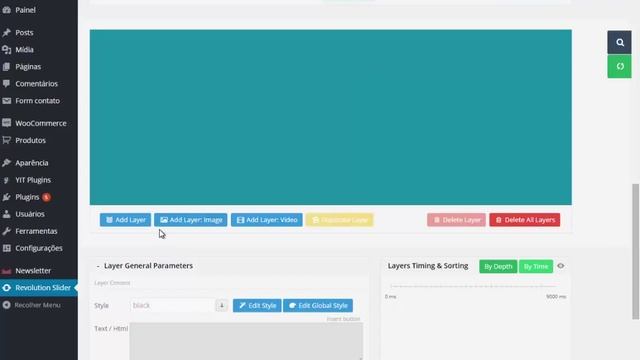640x360 pixels.
Task: Click the Posts pin icon
Action: pos(7,32)
